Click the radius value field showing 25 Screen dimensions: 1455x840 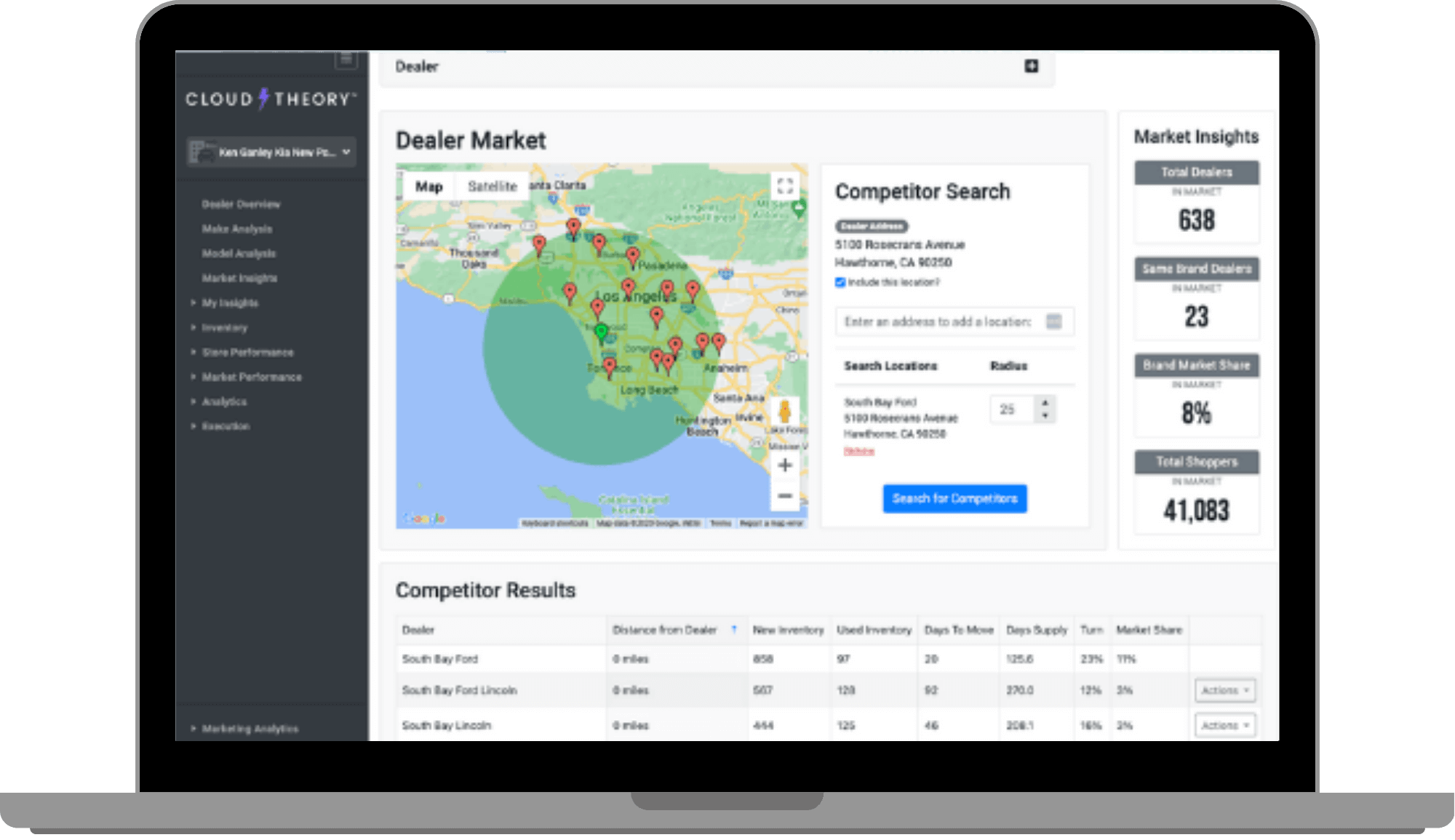click(x=1013, y=409)
